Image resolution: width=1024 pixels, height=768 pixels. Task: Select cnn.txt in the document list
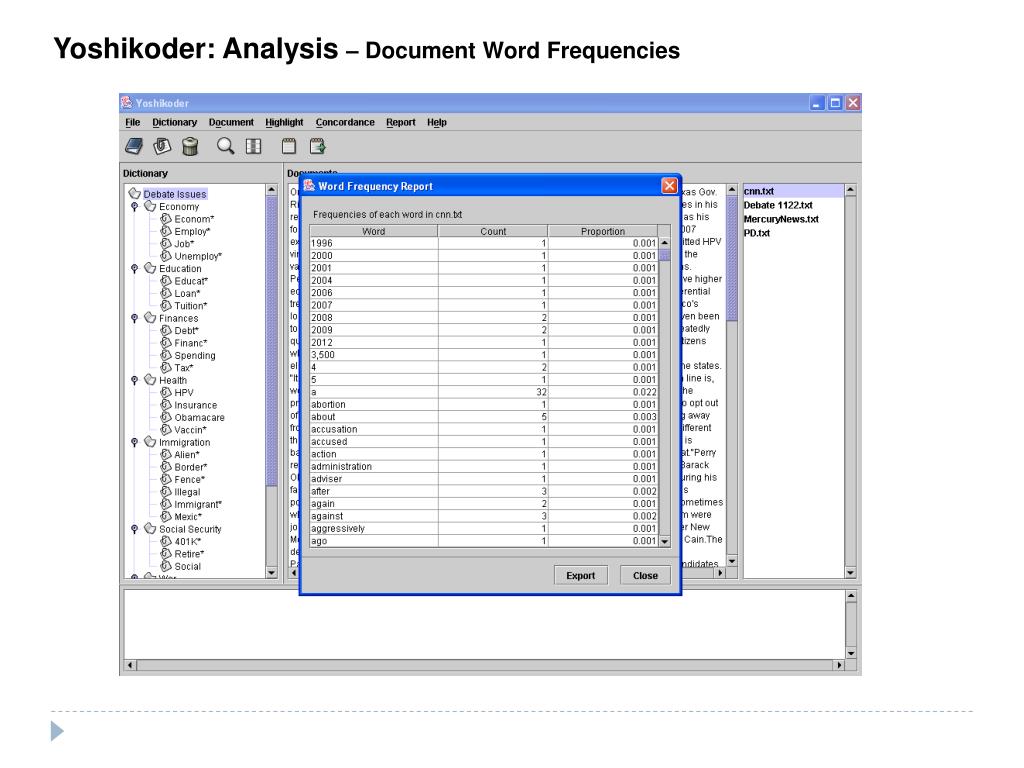(x=793, y=191)
